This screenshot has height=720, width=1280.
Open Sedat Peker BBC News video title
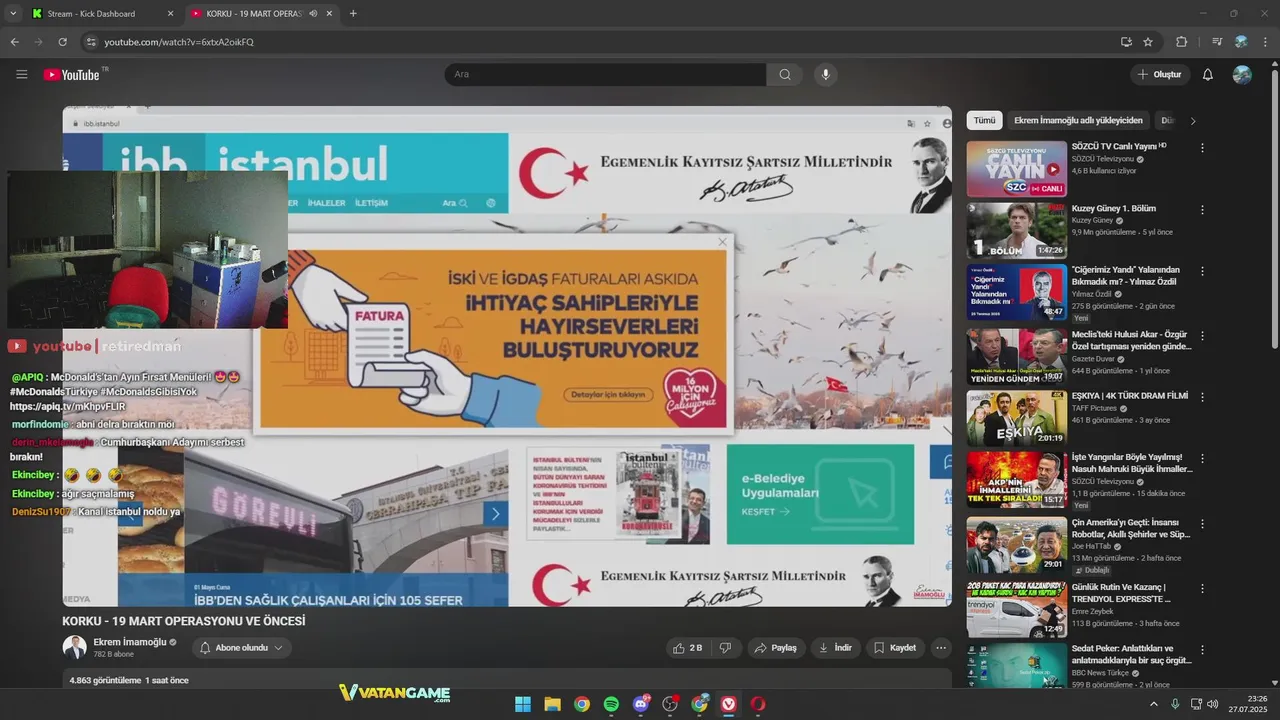[x=1131, y=654]
